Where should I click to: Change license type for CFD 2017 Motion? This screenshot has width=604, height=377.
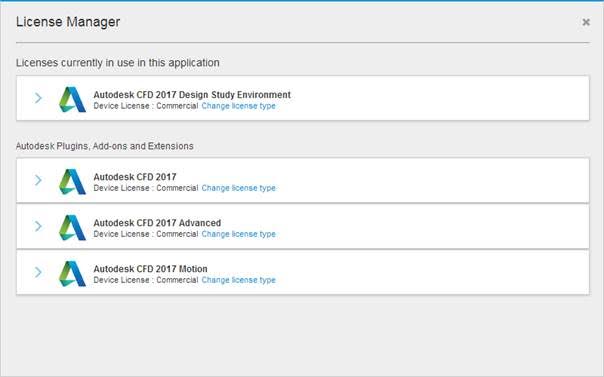238,280
